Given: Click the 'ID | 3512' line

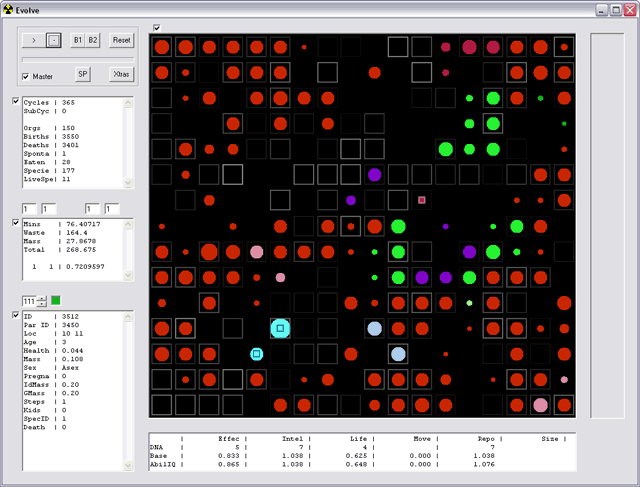Looking at the screenshot, I should coord(51,316).
